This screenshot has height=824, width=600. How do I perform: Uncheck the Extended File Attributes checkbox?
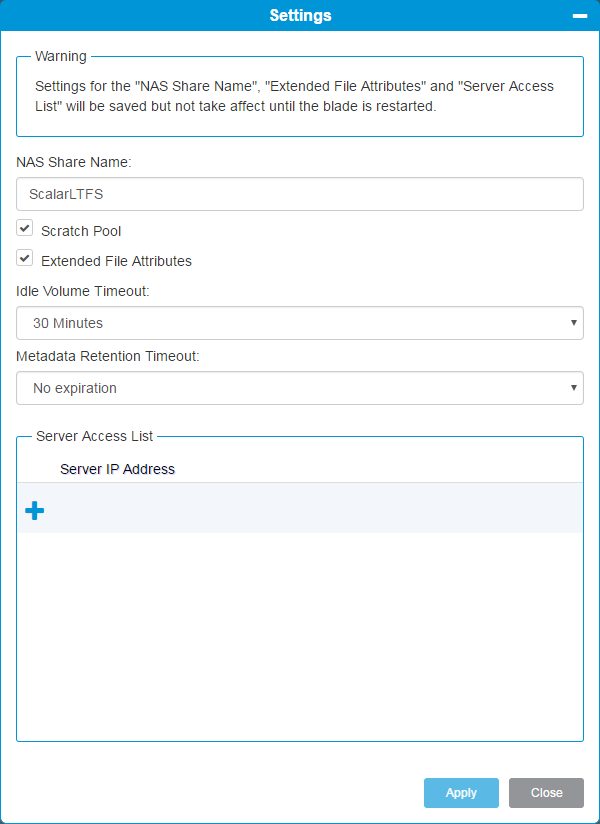tap(25, 258)
